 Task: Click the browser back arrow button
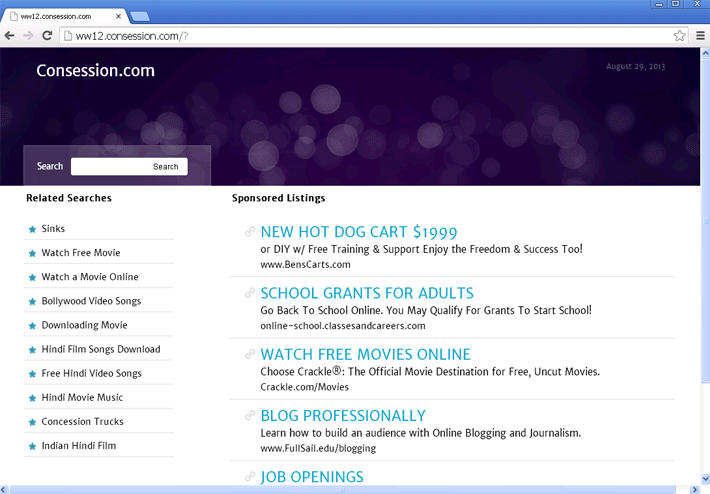(x=10, y=36)
